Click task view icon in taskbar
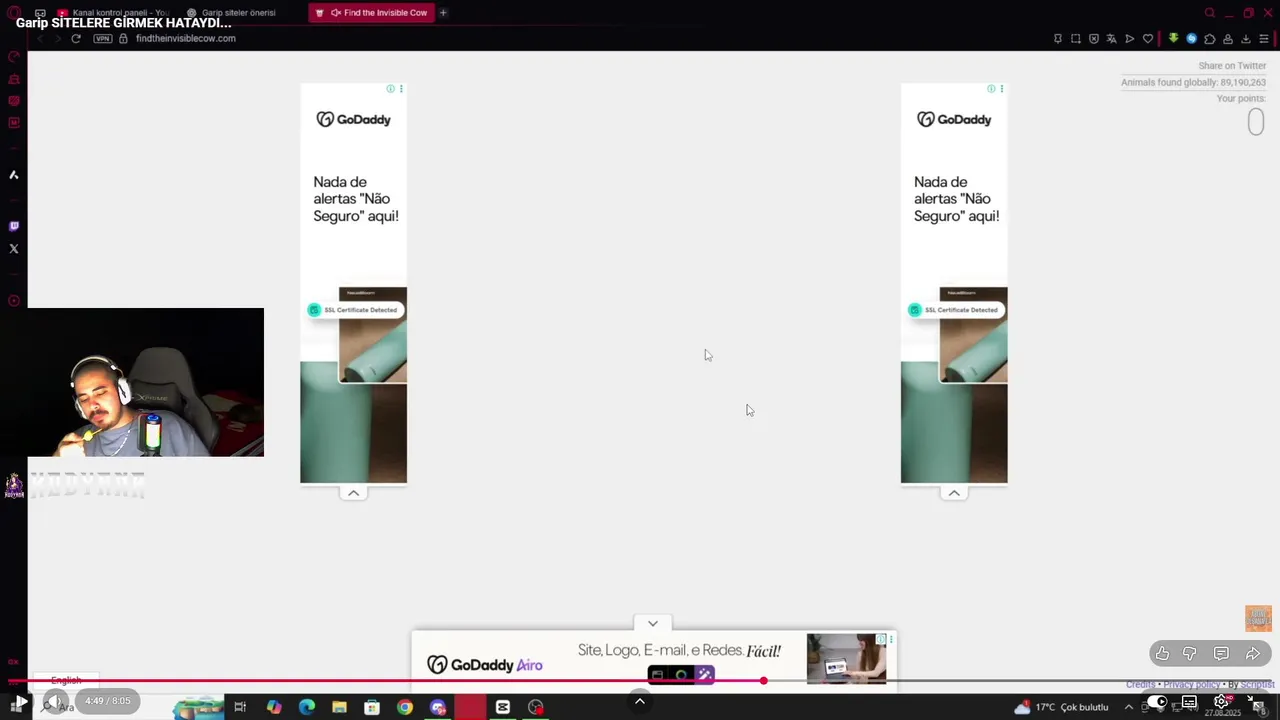Screen dimensions: 1280x720 click(240, 707)
